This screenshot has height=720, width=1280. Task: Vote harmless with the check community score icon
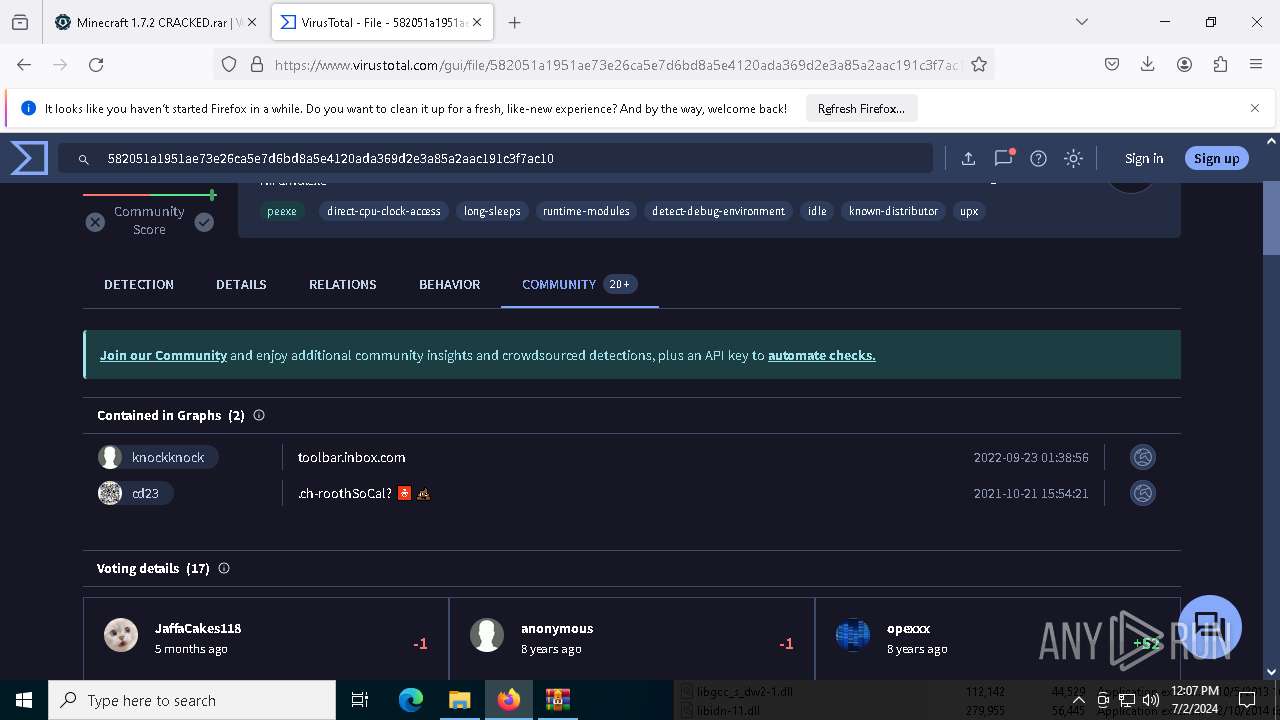pyautogui.click(x=204, y=222)
